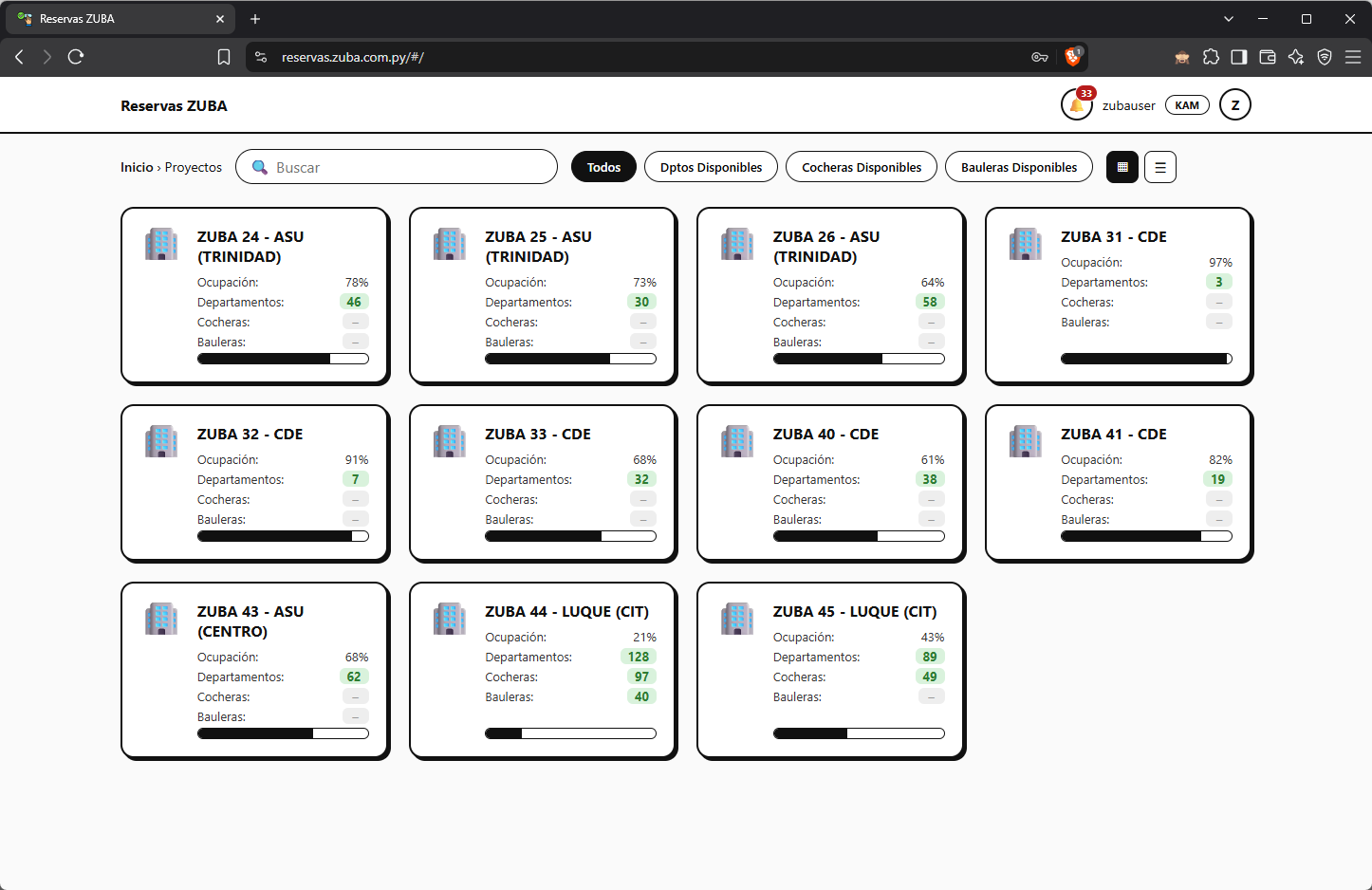Open the Brave wallet icon
The height and width of the screenshot is (890, 1372).
1268,57
